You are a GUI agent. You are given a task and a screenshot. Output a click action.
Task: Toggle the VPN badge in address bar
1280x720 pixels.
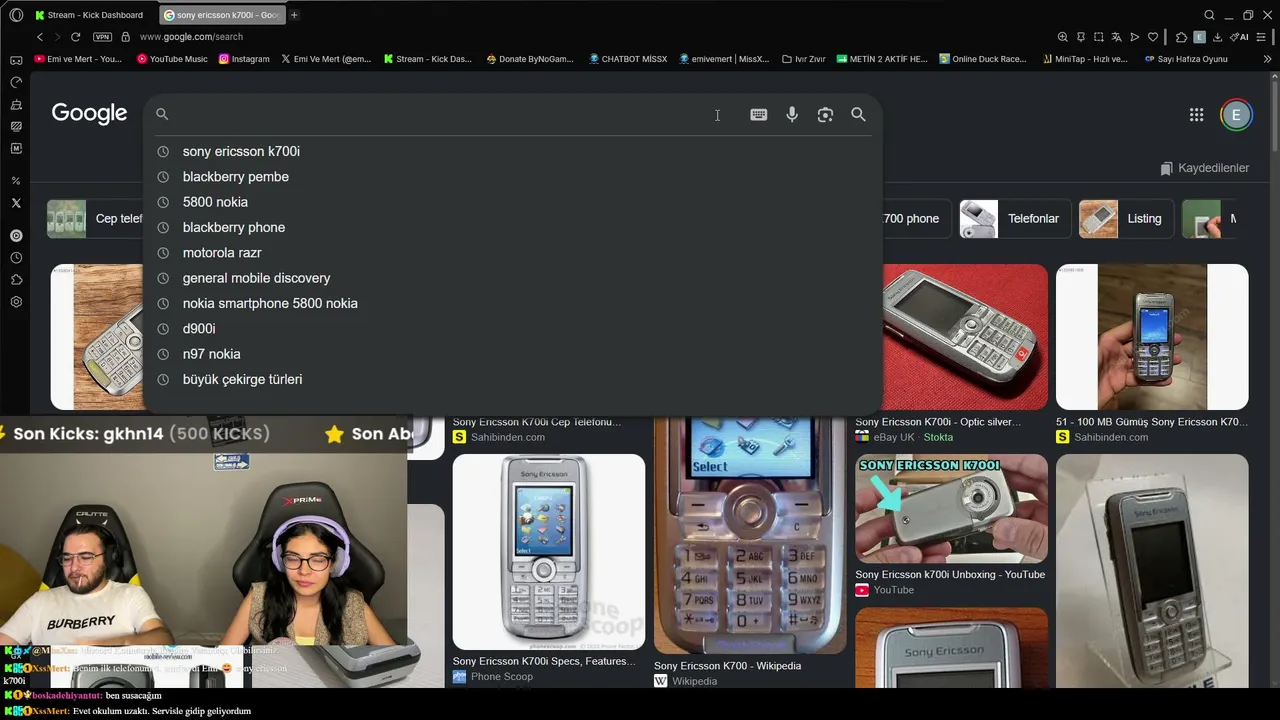click(102, 37)
